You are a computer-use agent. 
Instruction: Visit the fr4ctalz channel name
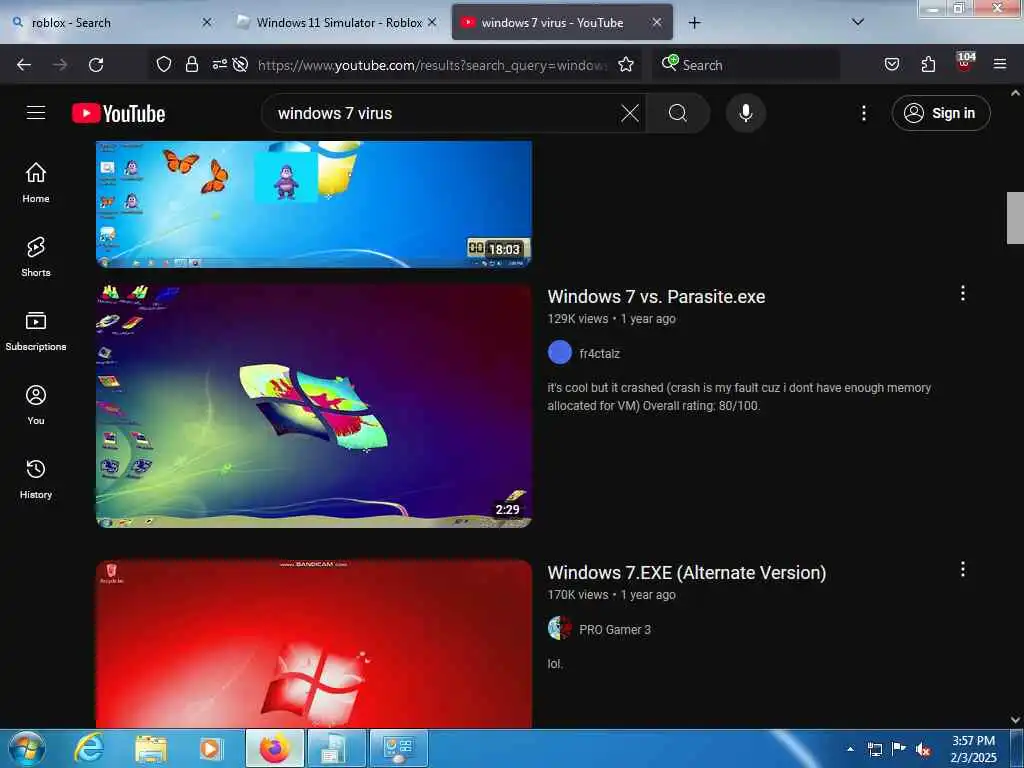(x=600, y=353)
